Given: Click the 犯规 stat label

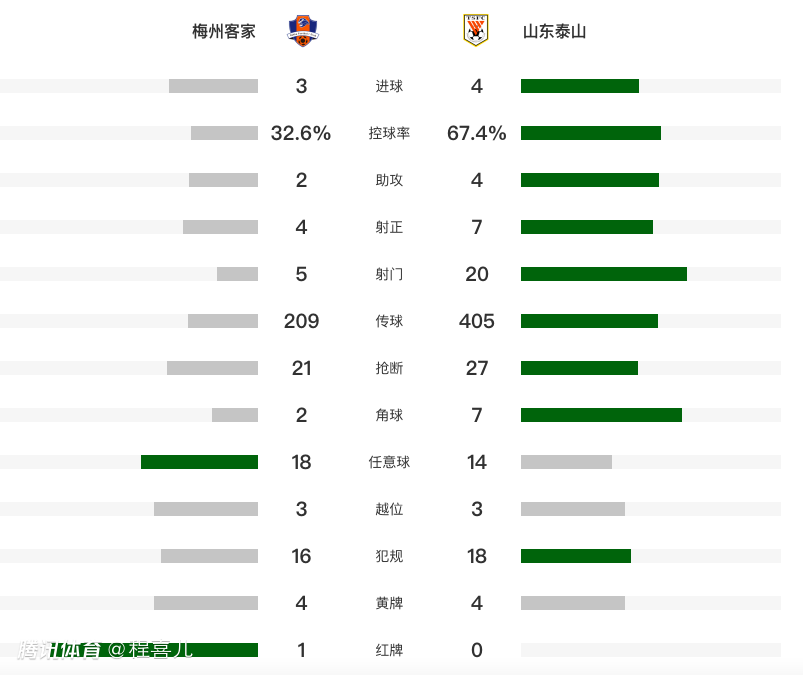Looking at the screenshot, I should [x=389, y=556].
